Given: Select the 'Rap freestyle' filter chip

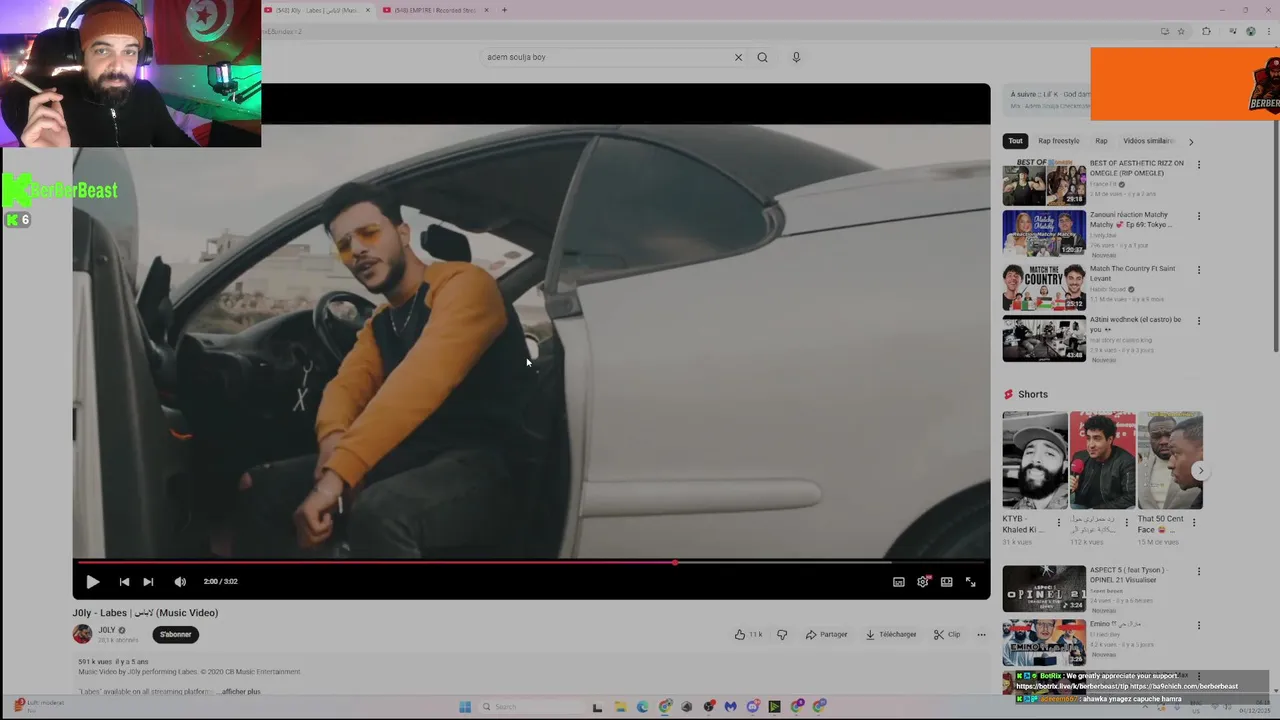Looking at the screenshot, I should pyautogui.click(x=1058, y=141).
